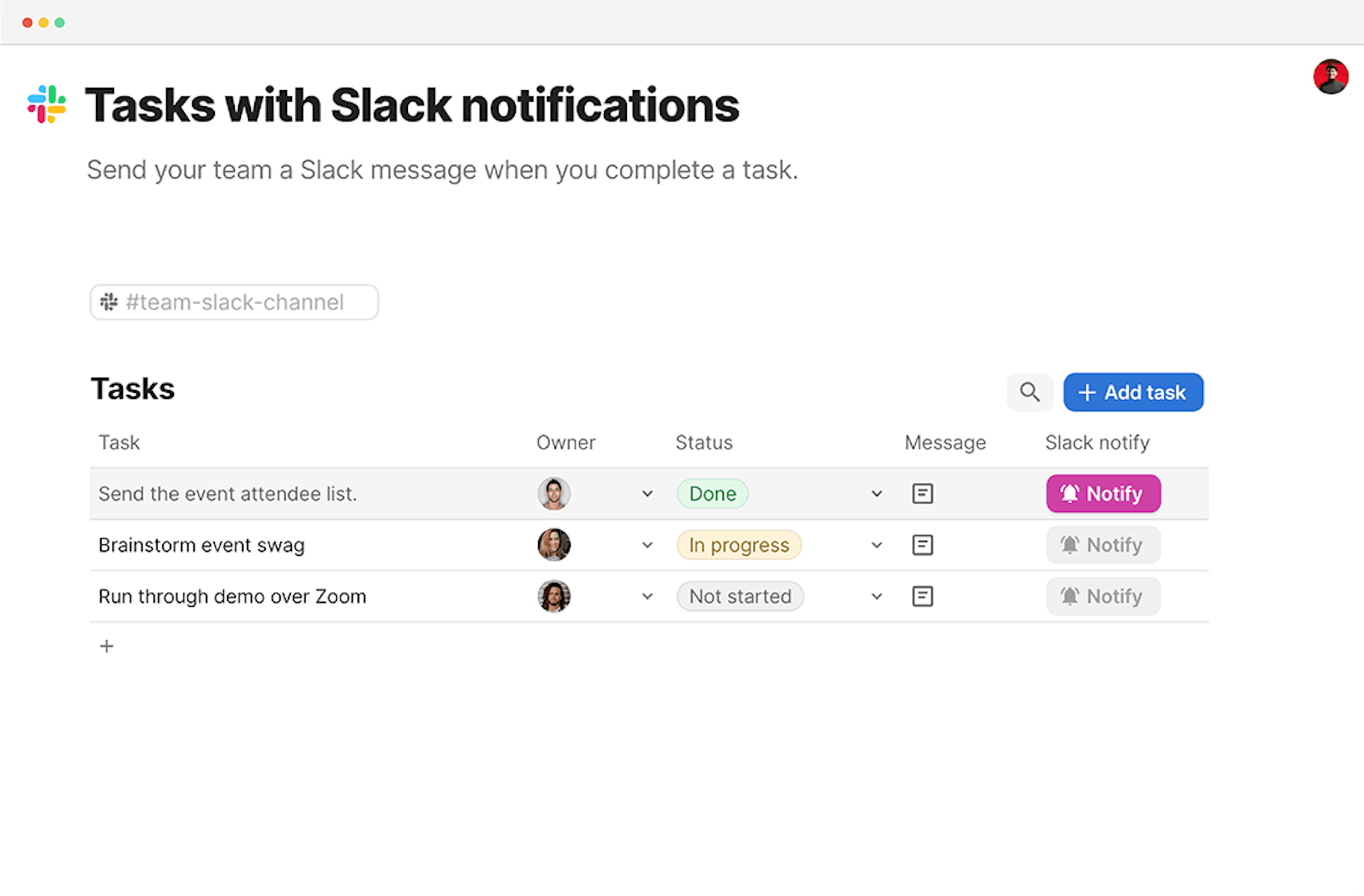1364x896 pixels.
Task: Click the page title 'Tasks with Slack notifications'
Action: click(412, 106)
